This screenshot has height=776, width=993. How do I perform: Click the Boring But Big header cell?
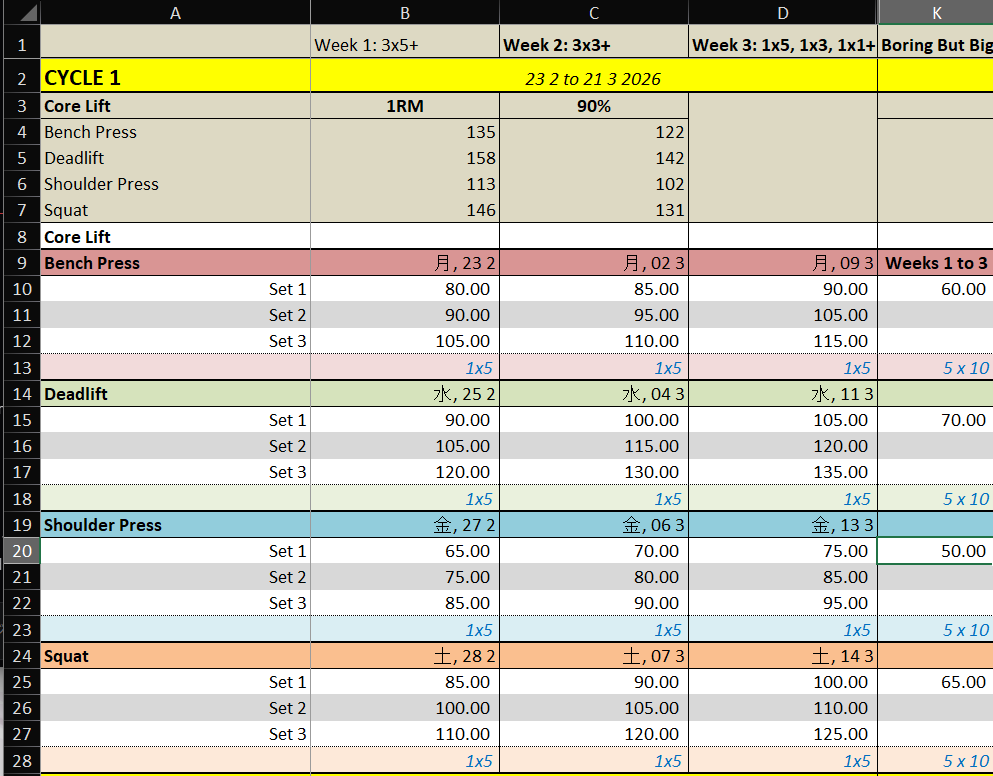pos(935,44)
